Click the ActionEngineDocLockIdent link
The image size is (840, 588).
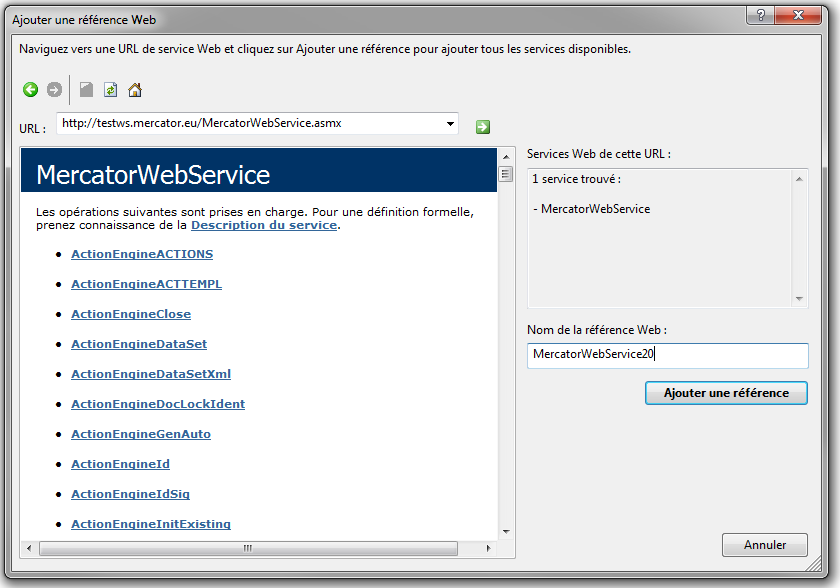pos(158,404)
